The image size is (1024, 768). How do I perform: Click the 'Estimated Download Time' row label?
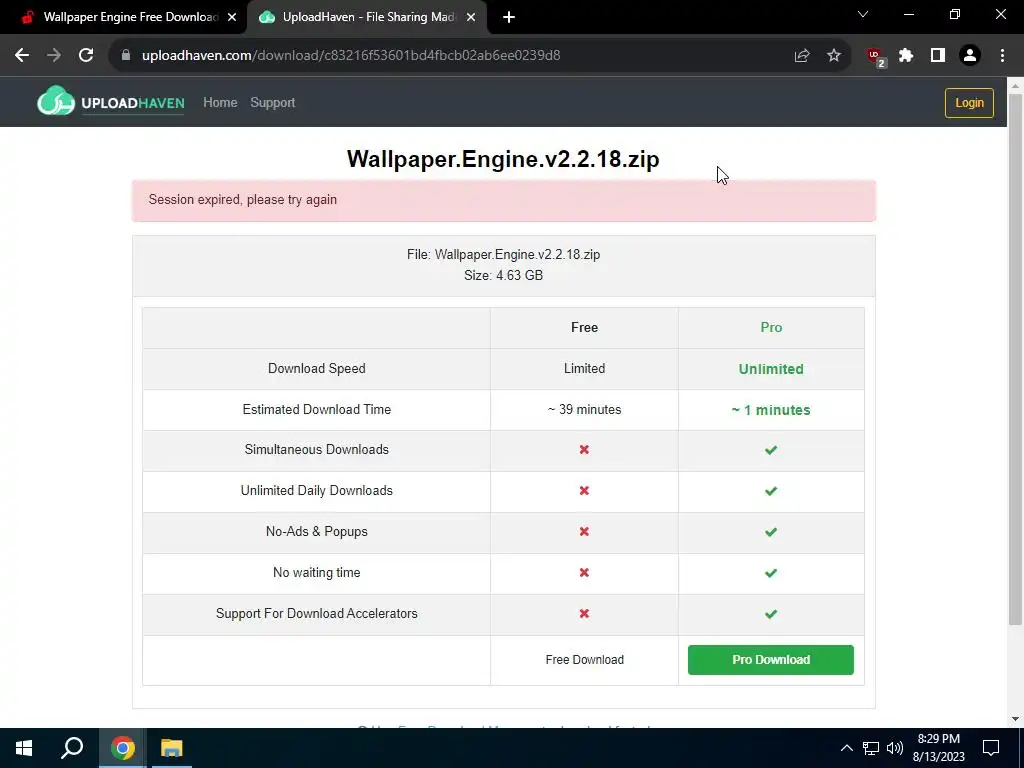point(317,409)
